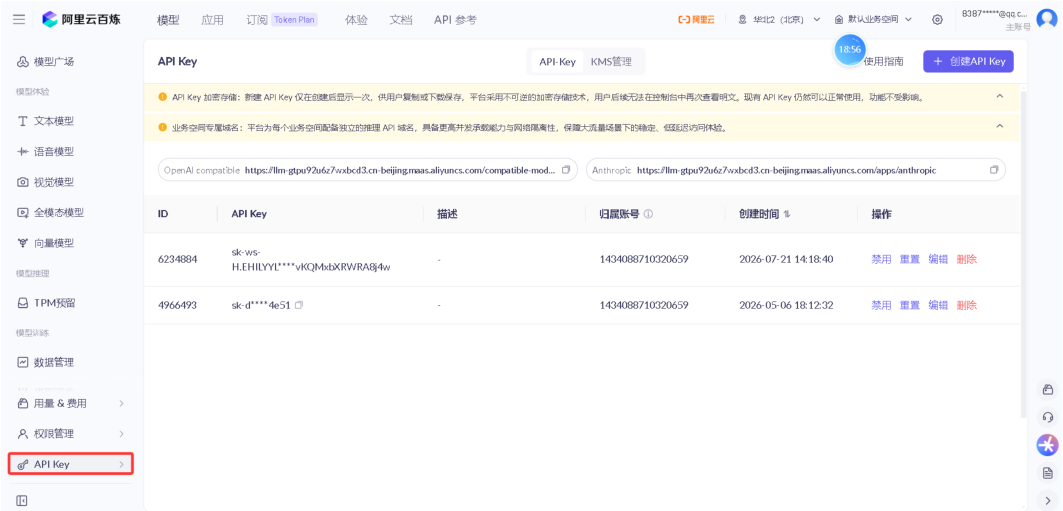Collapse the sidebar with bottom-left icon
Viewport: 1063px width, 511px height.
[x=22, y=501]
